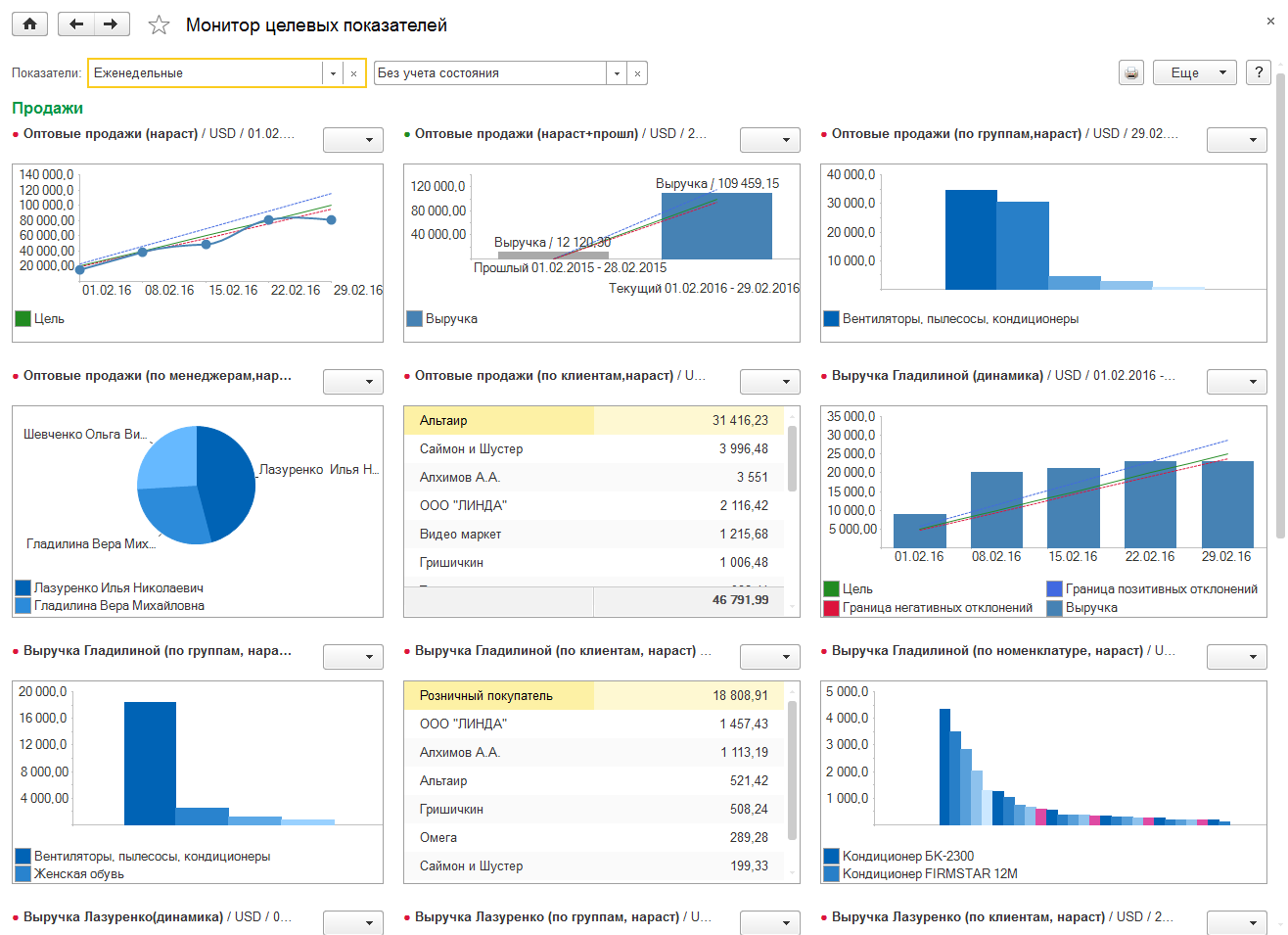Select Саймон и Шустер row with 199,33
1288x935 pixels.
click(x=594, y=865)
